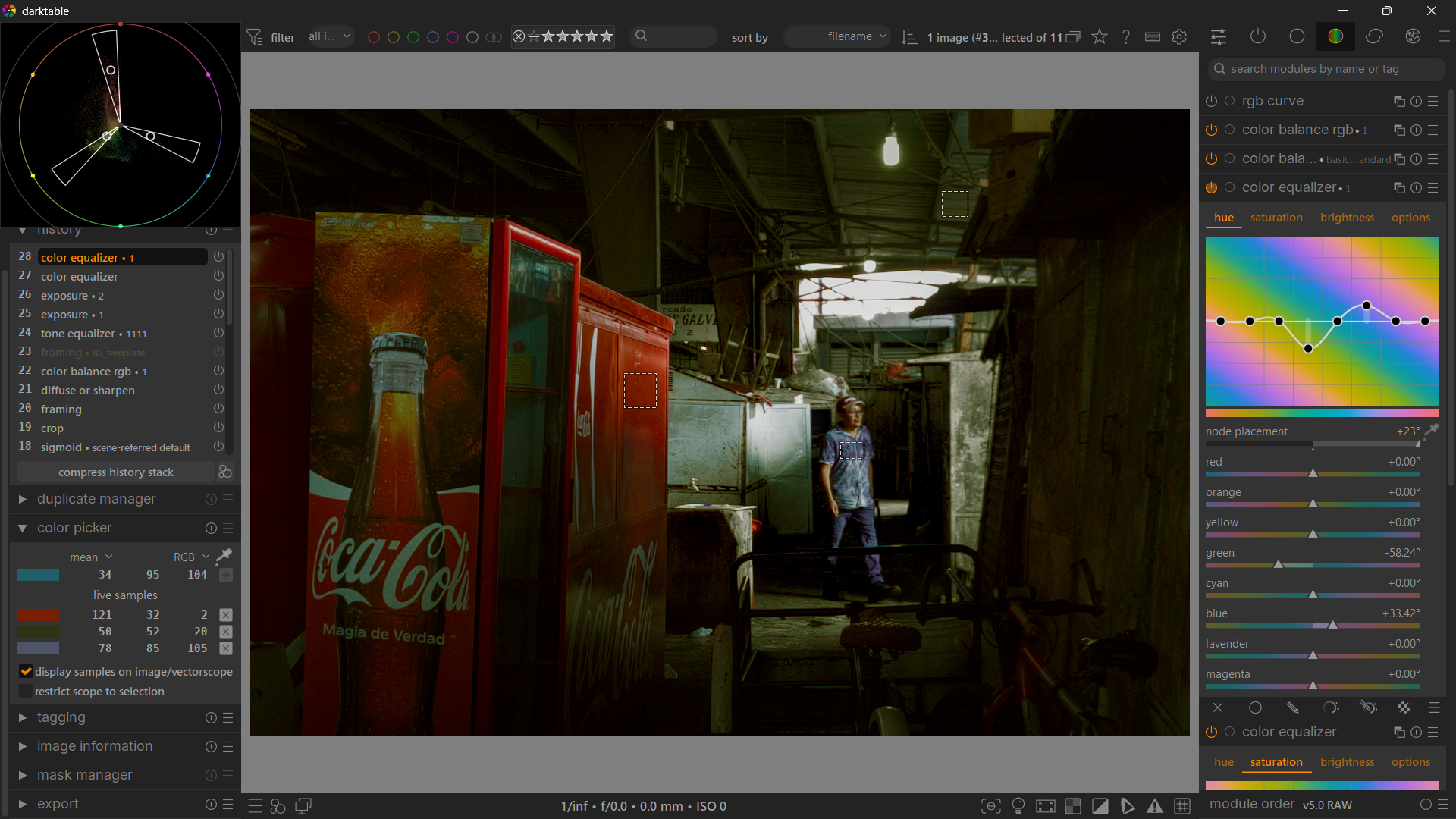Pick color from image eyedropper in color picker

click(x=224, y=557)
